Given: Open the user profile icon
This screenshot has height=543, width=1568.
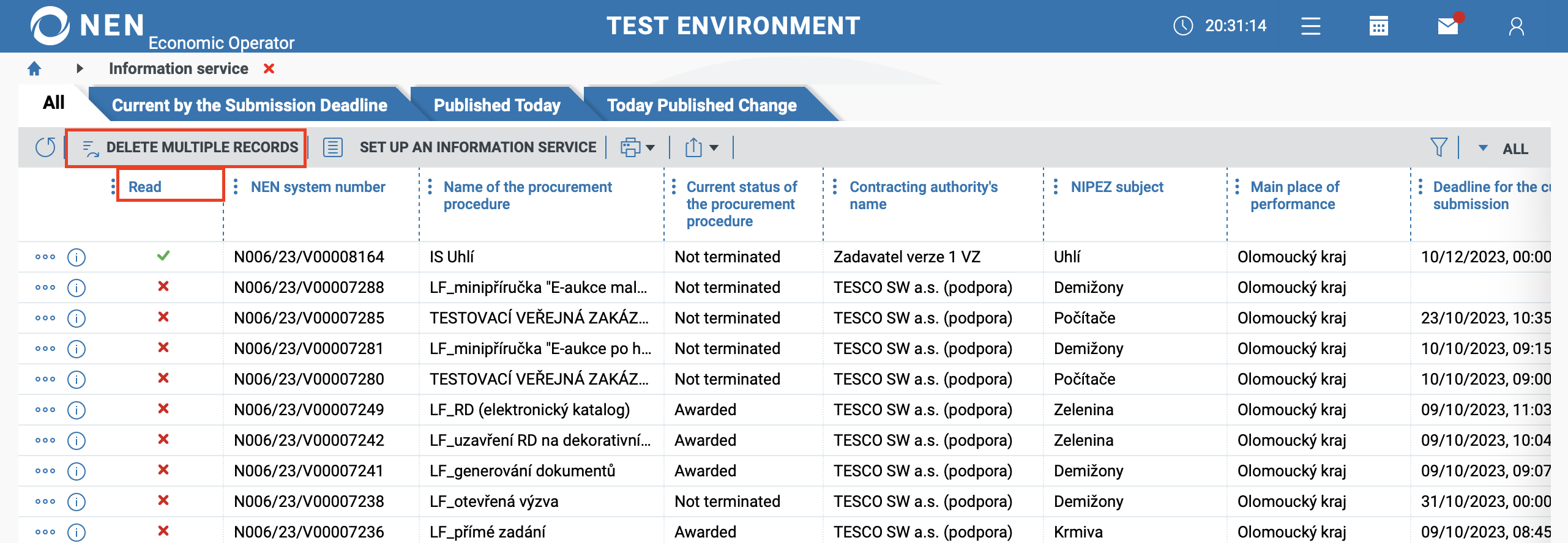Looking at the screenshot, I should point(1516,26).
